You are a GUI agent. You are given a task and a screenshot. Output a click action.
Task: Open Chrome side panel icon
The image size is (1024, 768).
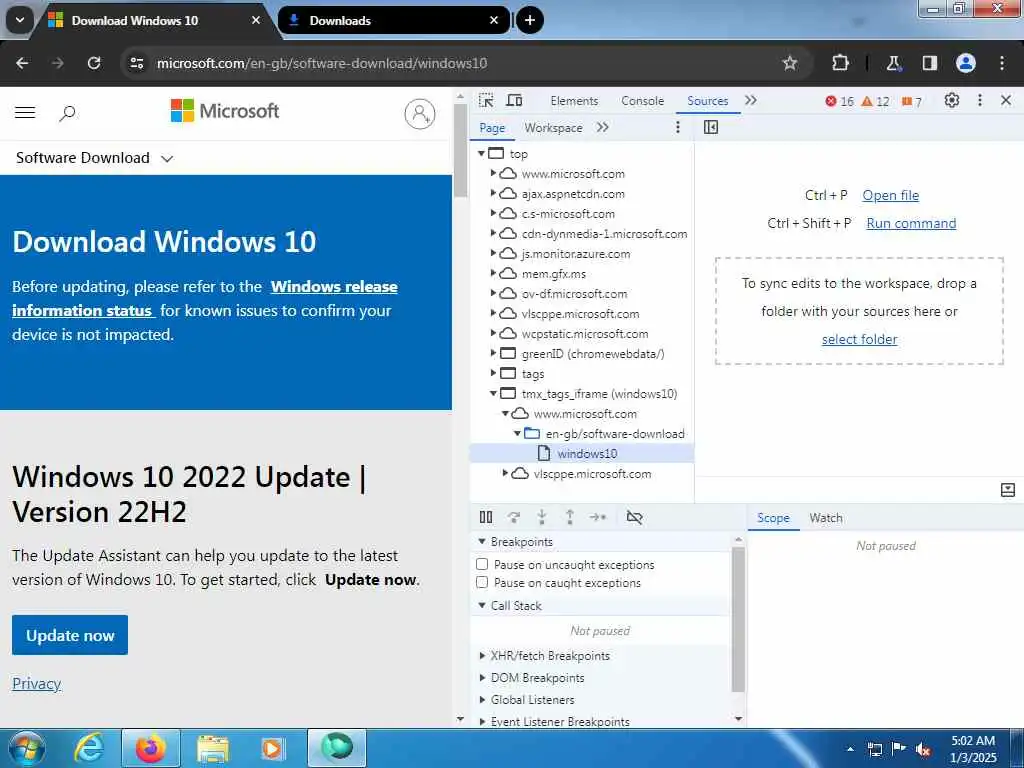click(929, 63)
